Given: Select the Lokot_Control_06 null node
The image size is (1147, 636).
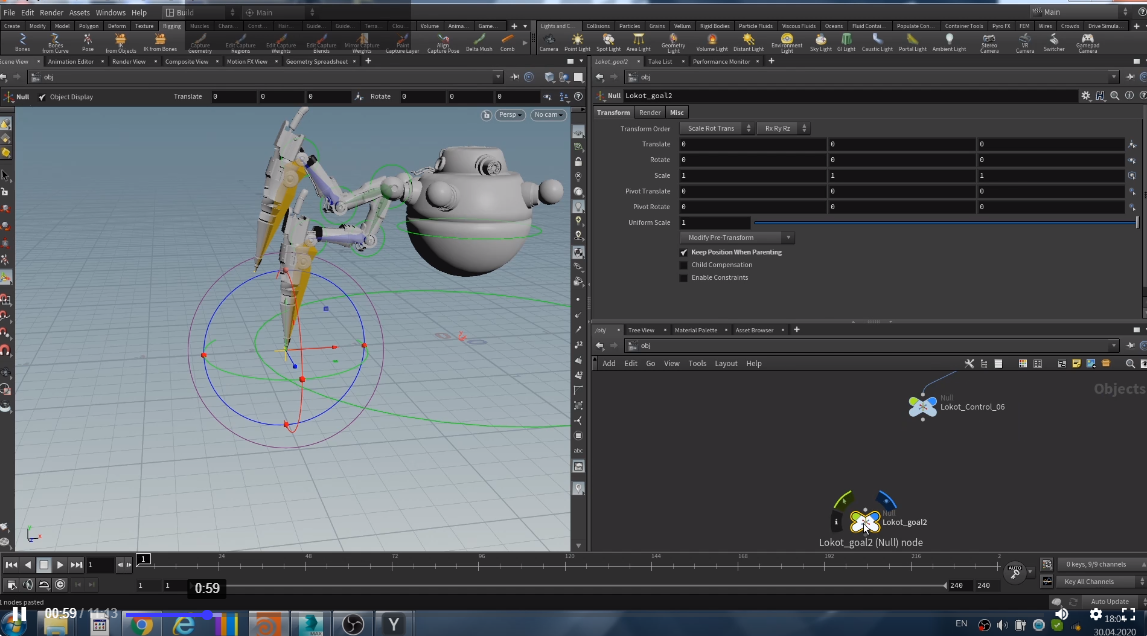Looking at the screenshot, I should (922, 407).
